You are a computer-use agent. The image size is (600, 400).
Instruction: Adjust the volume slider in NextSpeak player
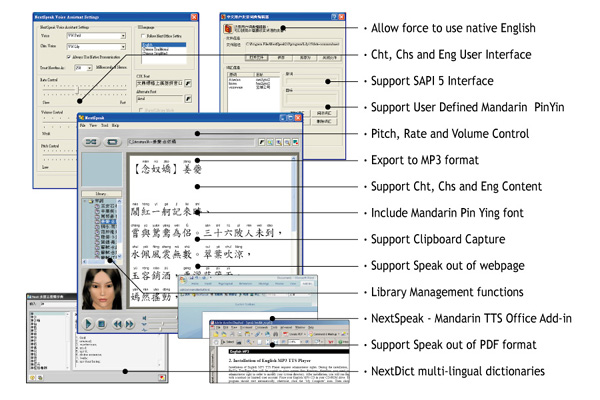(177, 318)
